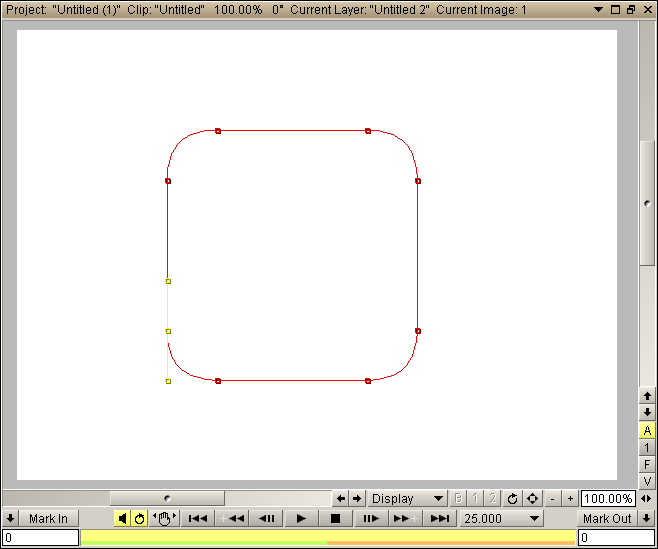
Task: Toggle the 2 display button
Action: coord(493,498)
